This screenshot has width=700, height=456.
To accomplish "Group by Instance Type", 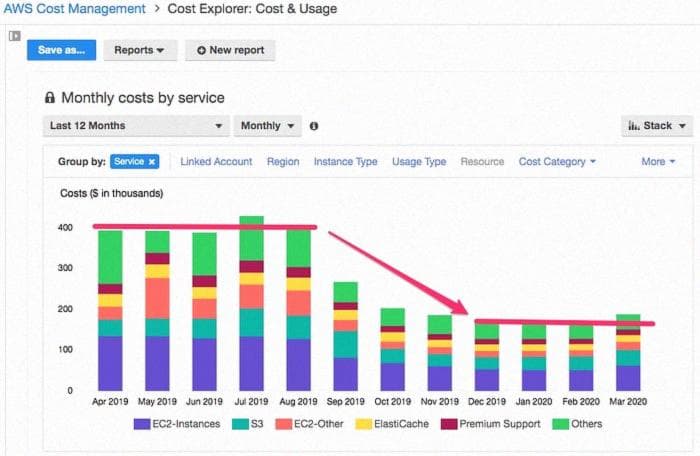I will (x=346, y=162).
